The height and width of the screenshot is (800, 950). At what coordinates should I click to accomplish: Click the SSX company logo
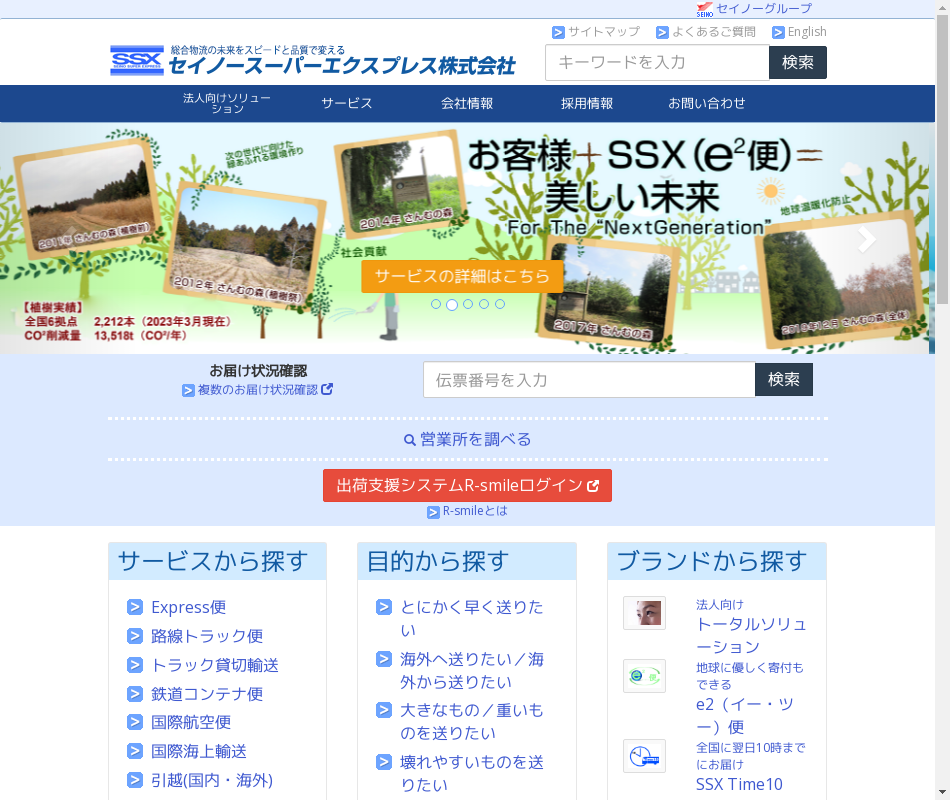137,61
